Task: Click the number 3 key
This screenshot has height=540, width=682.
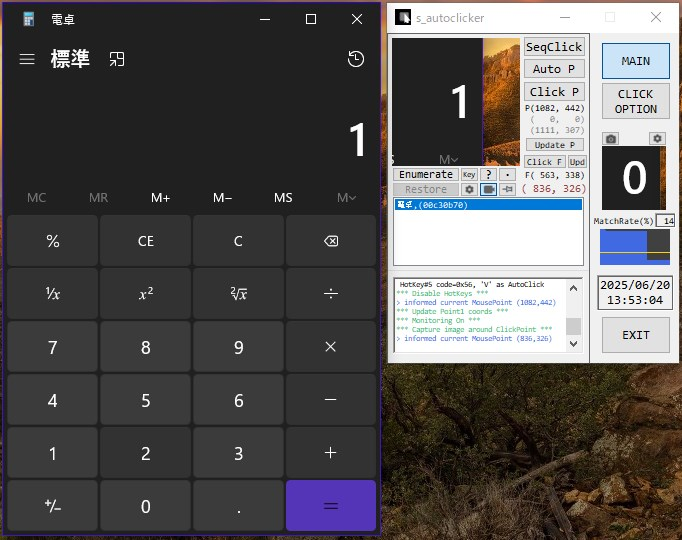Action: point(238,453)
